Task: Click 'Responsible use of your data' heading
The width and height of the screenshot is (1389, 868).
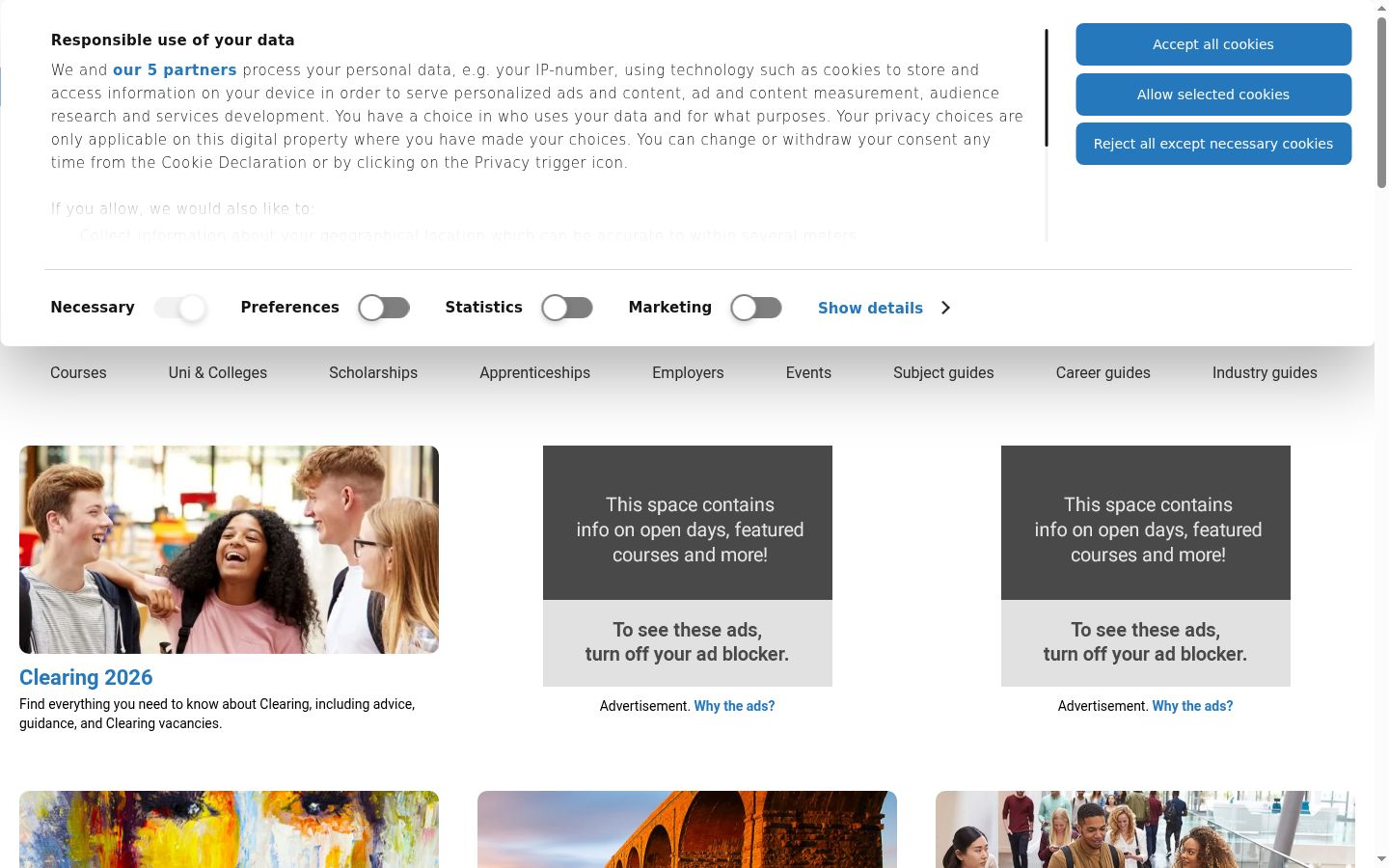Action: pos(173,41)
